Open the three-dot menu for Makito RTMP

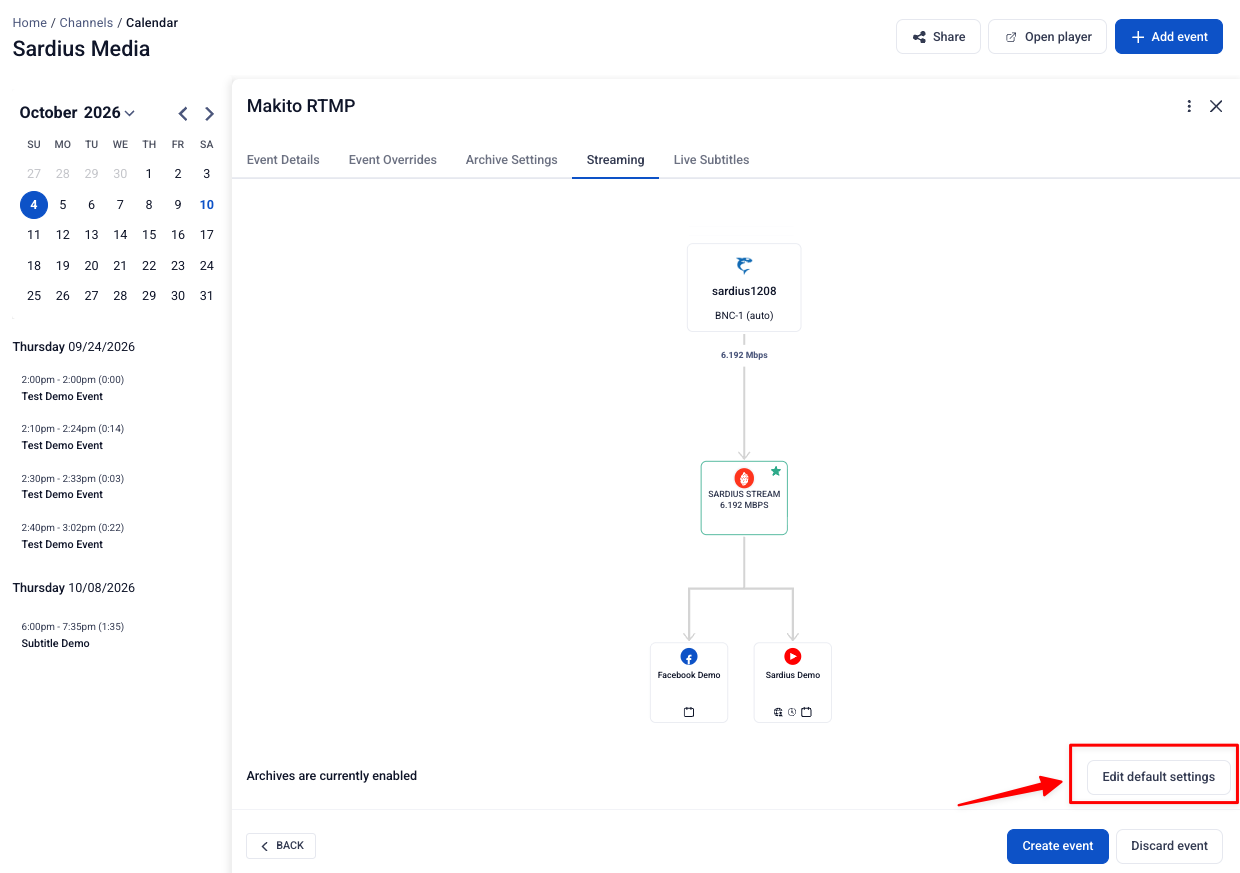1189,106
